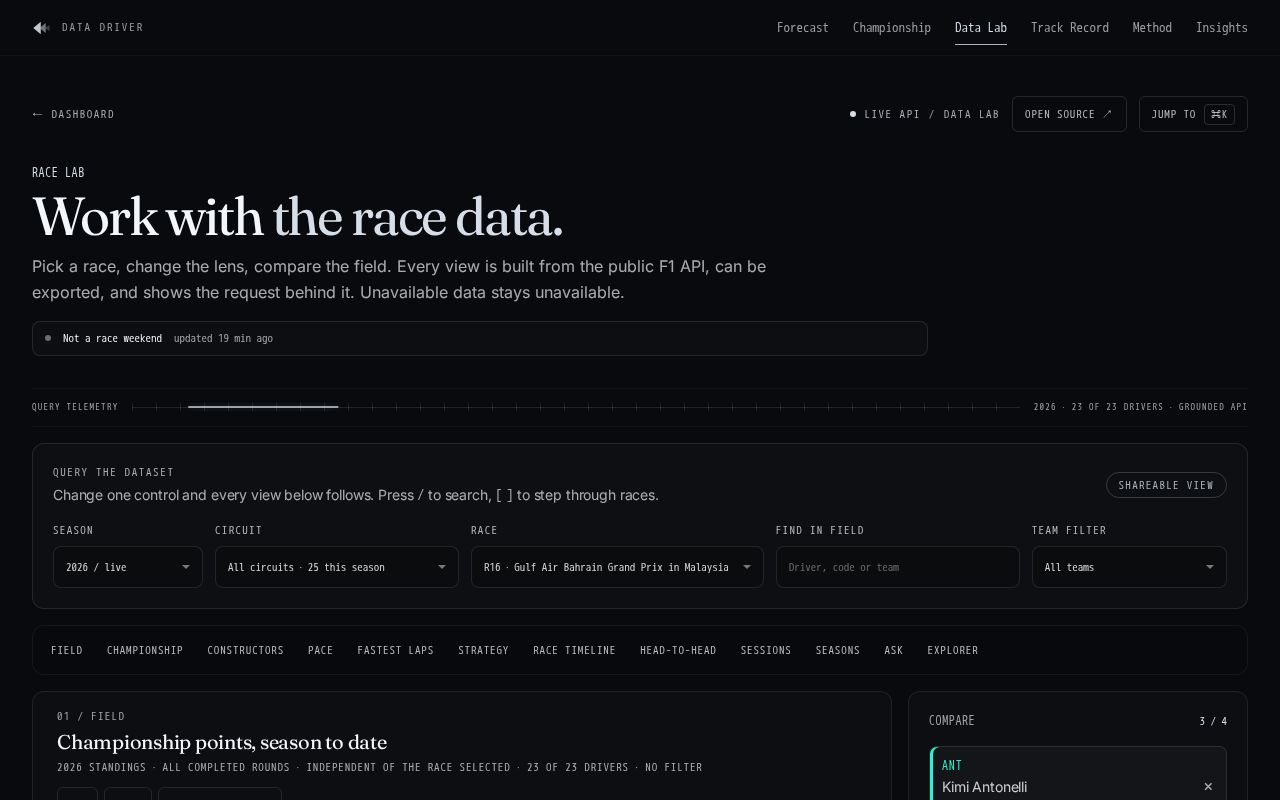1280x800 pixels.
Task: Select the Head-to-Head tab
Action: coord(678,650)
